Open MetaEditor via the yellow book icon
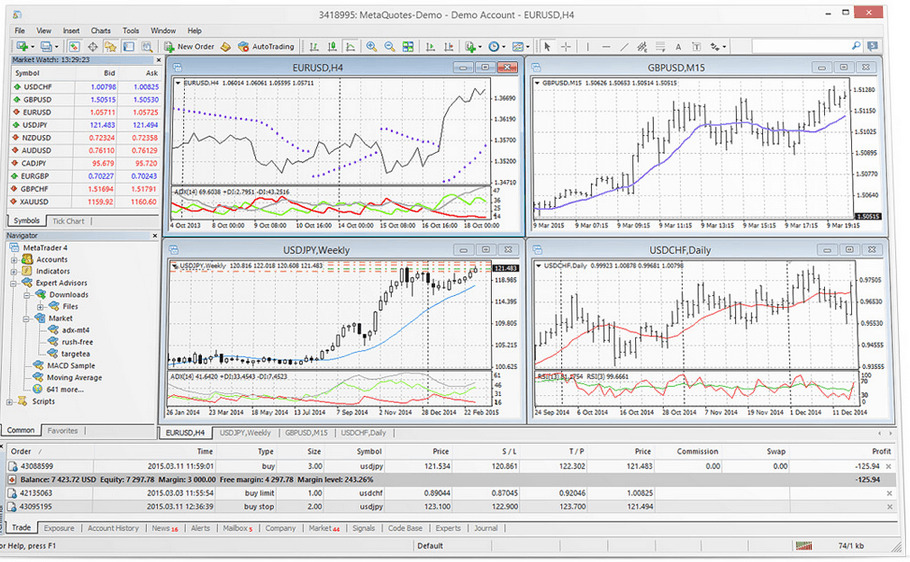The image size is (910, 562). click(x=226, y=46)
